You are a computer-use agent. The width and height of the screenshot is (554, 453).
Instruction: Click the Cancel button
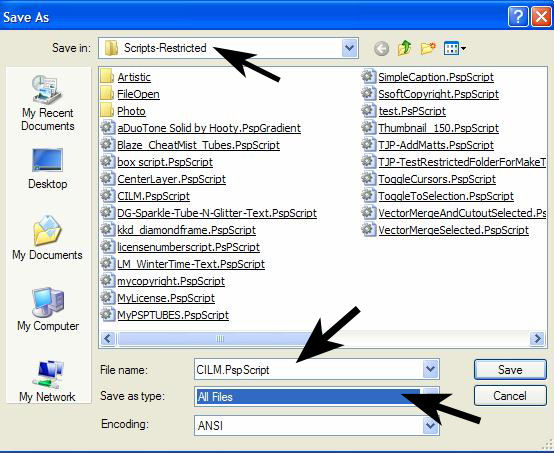510,395
